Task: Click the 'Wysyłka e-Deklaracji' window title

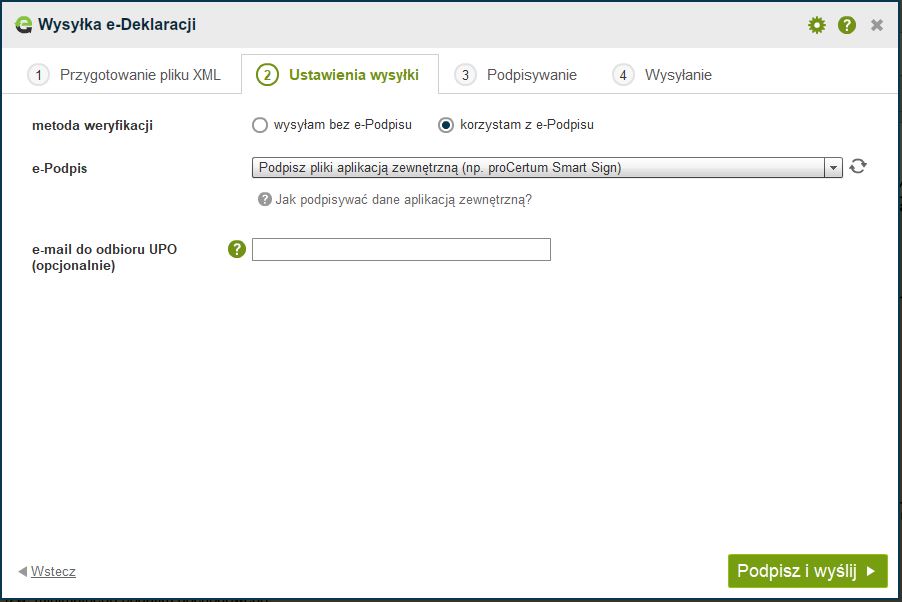Action: [117, 25]
